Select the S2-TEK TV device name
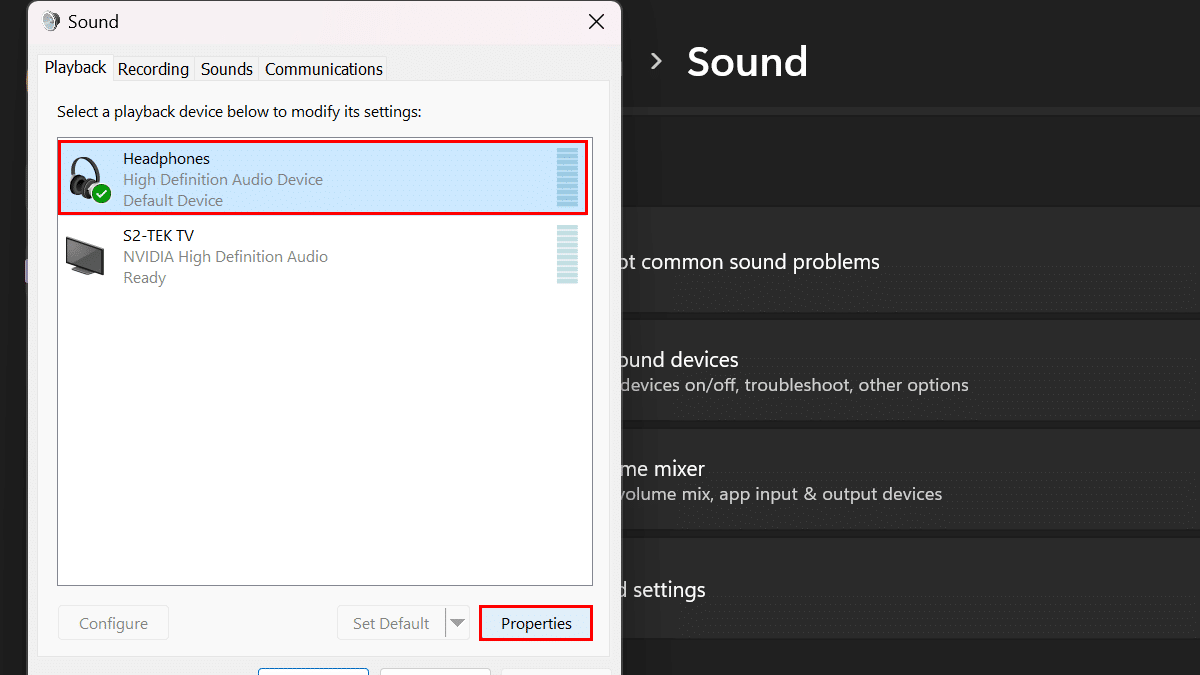Viewport: 1200px width, 675px height. [x=158, y=235]
